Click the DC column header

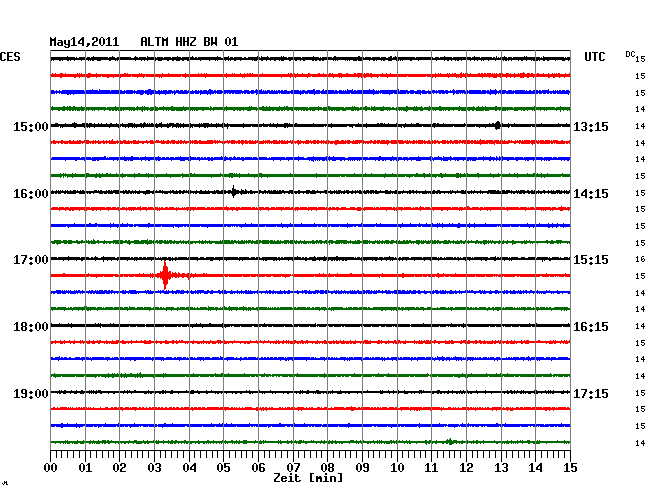click(630, 54)
